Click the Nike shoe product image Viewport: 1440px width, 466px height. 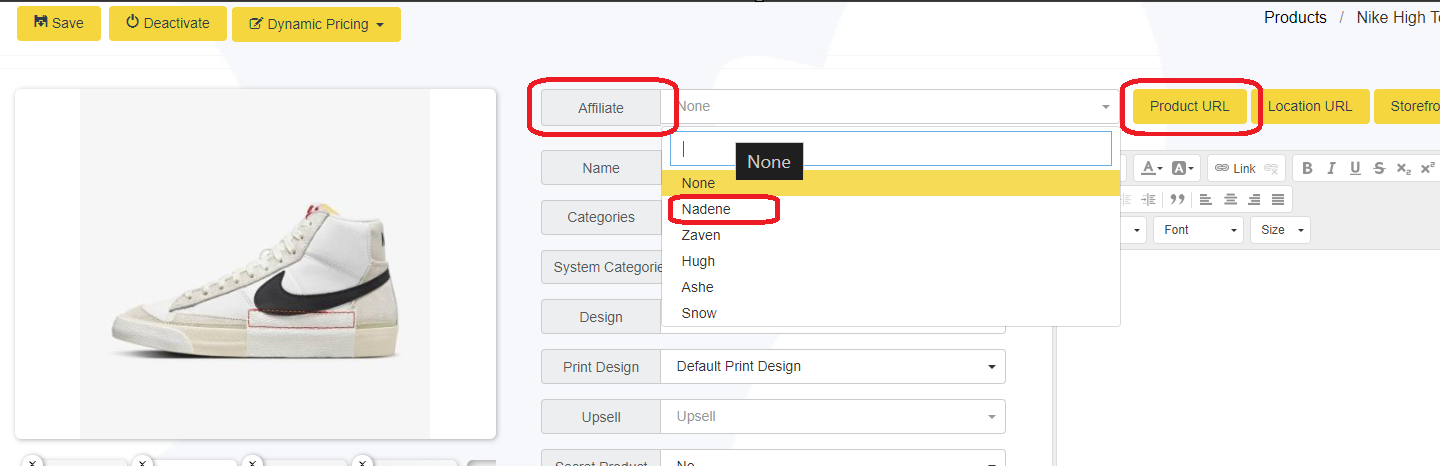point(255,264)
